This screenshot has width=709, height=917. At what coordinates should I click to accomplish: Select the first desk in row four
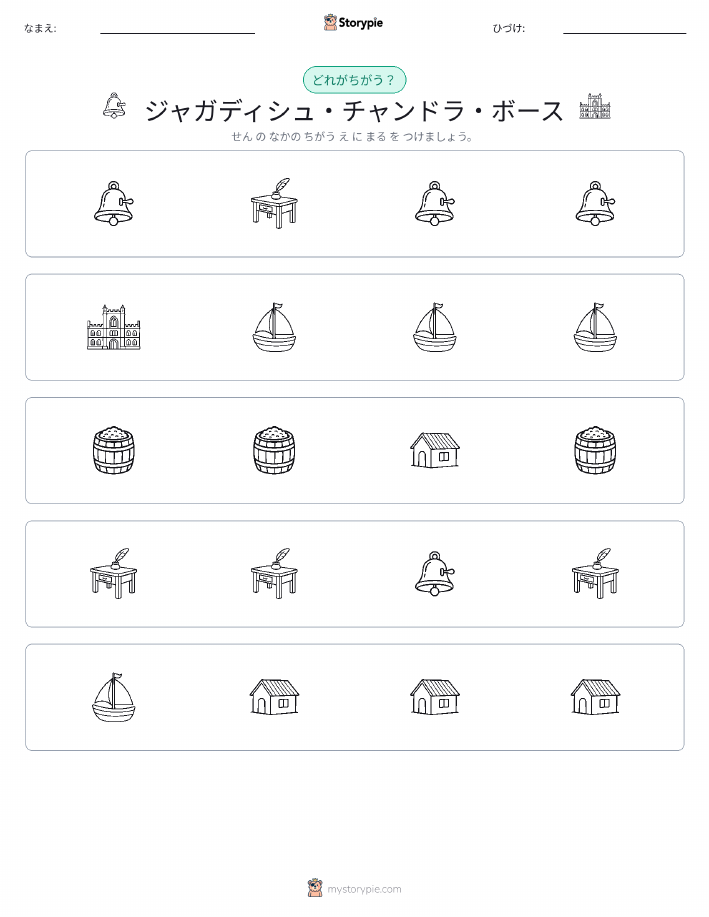click(x=113, y=573)
